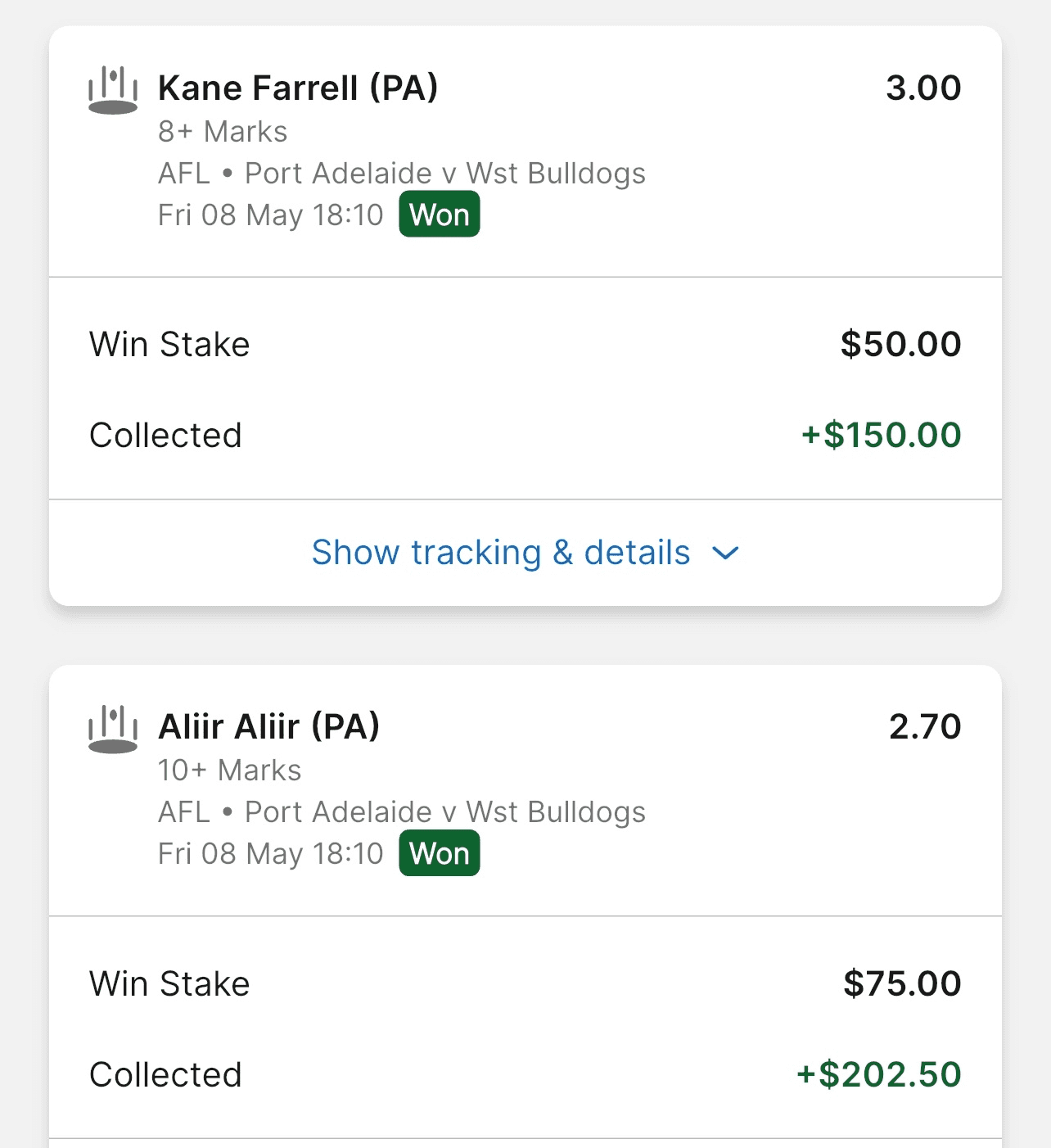Tap the +$150.00 collected amount

(x=881, y=435)
